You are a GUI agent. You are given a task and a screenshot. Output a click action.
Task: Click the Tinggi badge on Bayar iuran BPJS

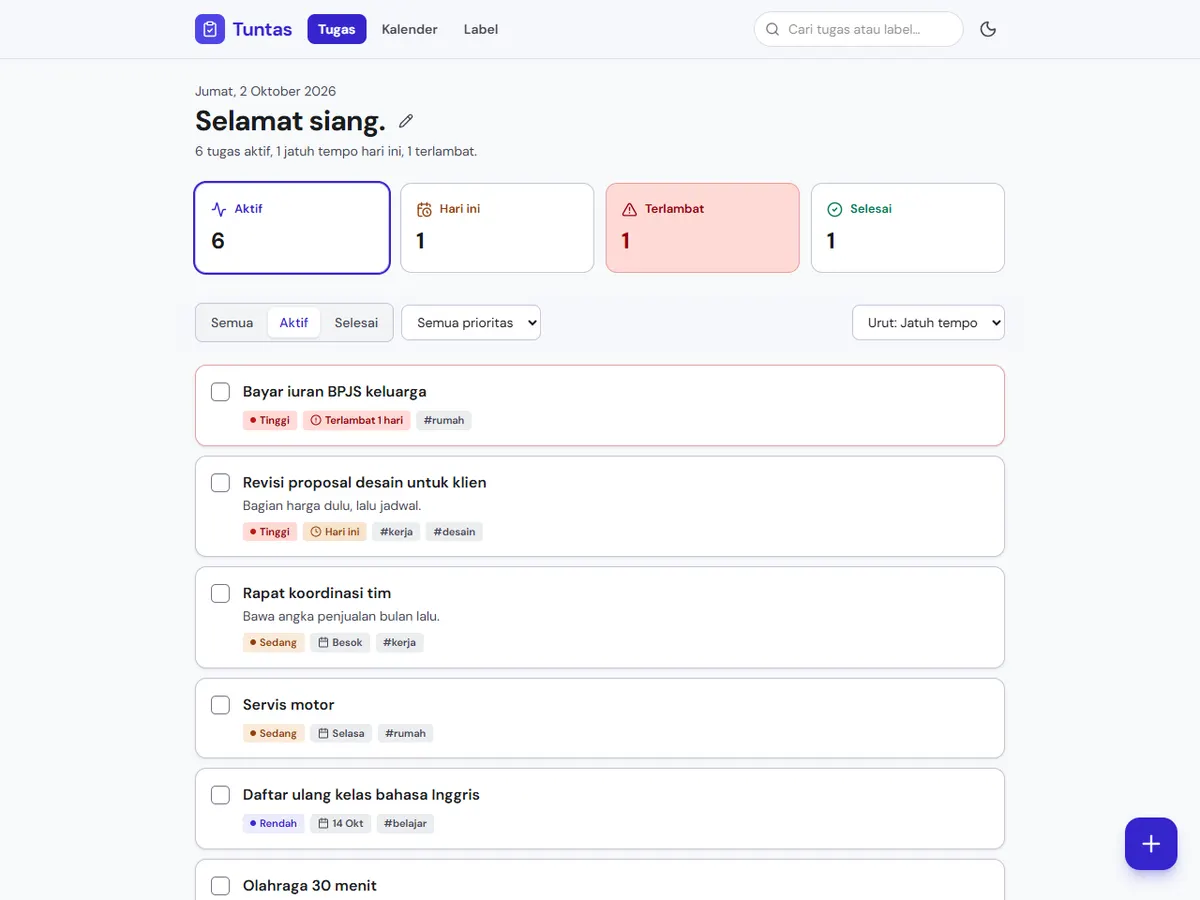(270, 420)
